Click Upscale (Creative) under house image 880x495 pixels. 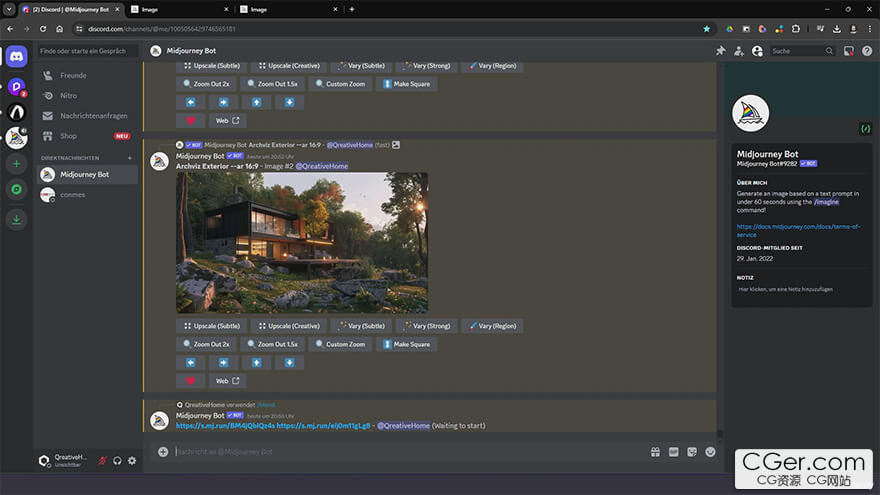tap(289, 326)
